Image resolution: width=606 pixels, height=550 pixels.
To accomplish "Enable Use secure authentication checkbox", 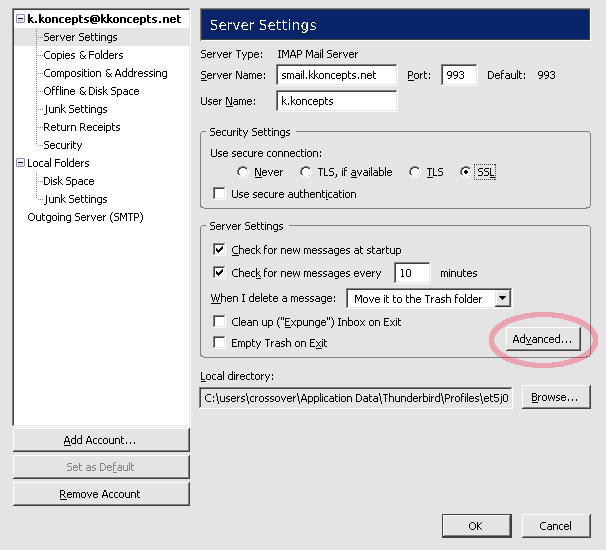I will [x=219, y=194].
